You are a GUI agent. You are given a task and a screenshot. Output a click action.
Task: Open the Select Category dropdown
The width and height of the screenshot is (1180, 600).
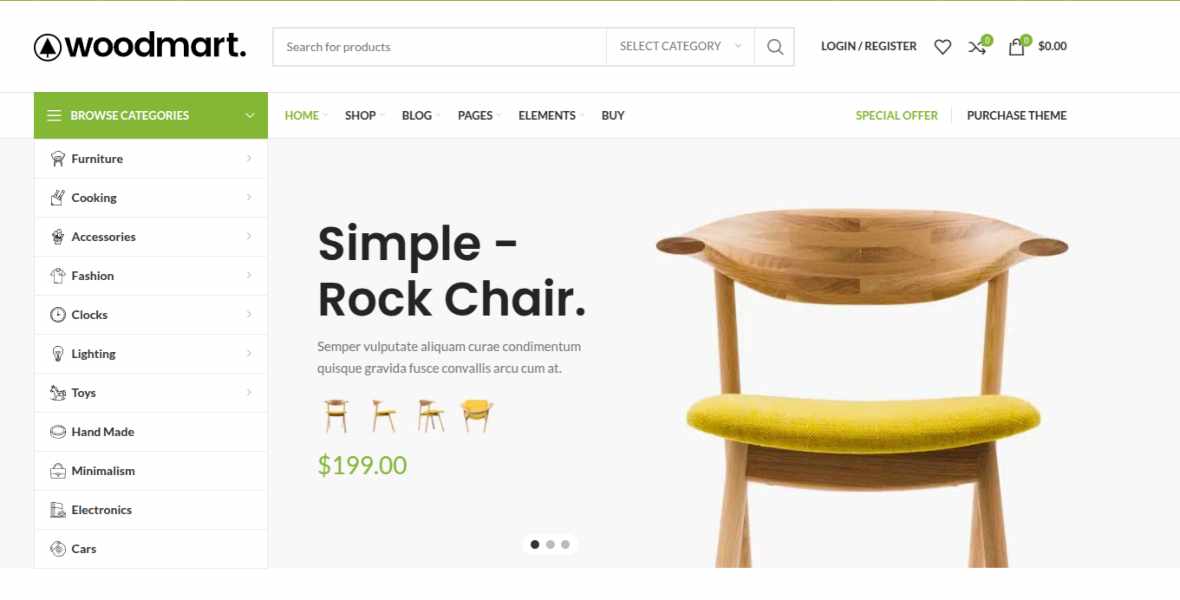680,47
